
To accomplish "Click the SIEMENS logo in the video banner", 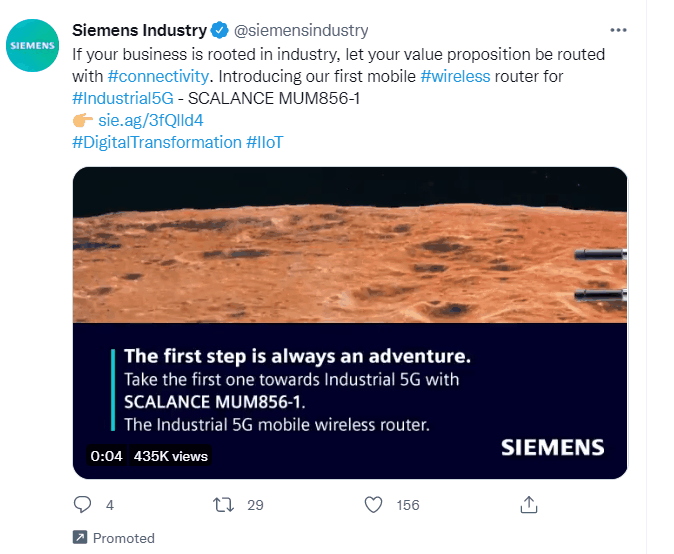I will tap(552, 447).
